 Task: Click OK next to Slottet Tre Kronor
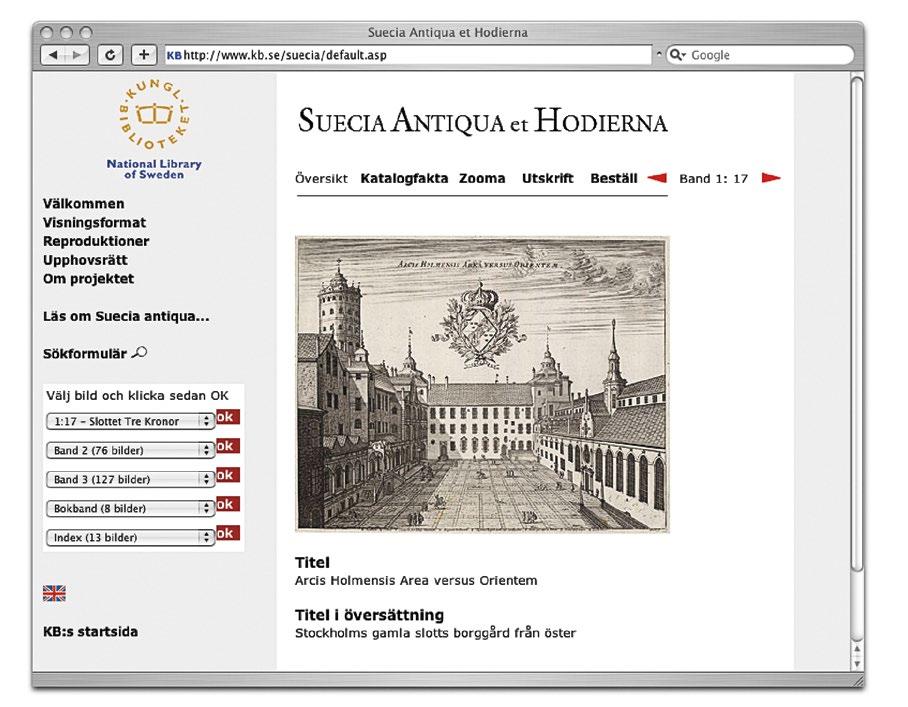click(x=228, y=417)
